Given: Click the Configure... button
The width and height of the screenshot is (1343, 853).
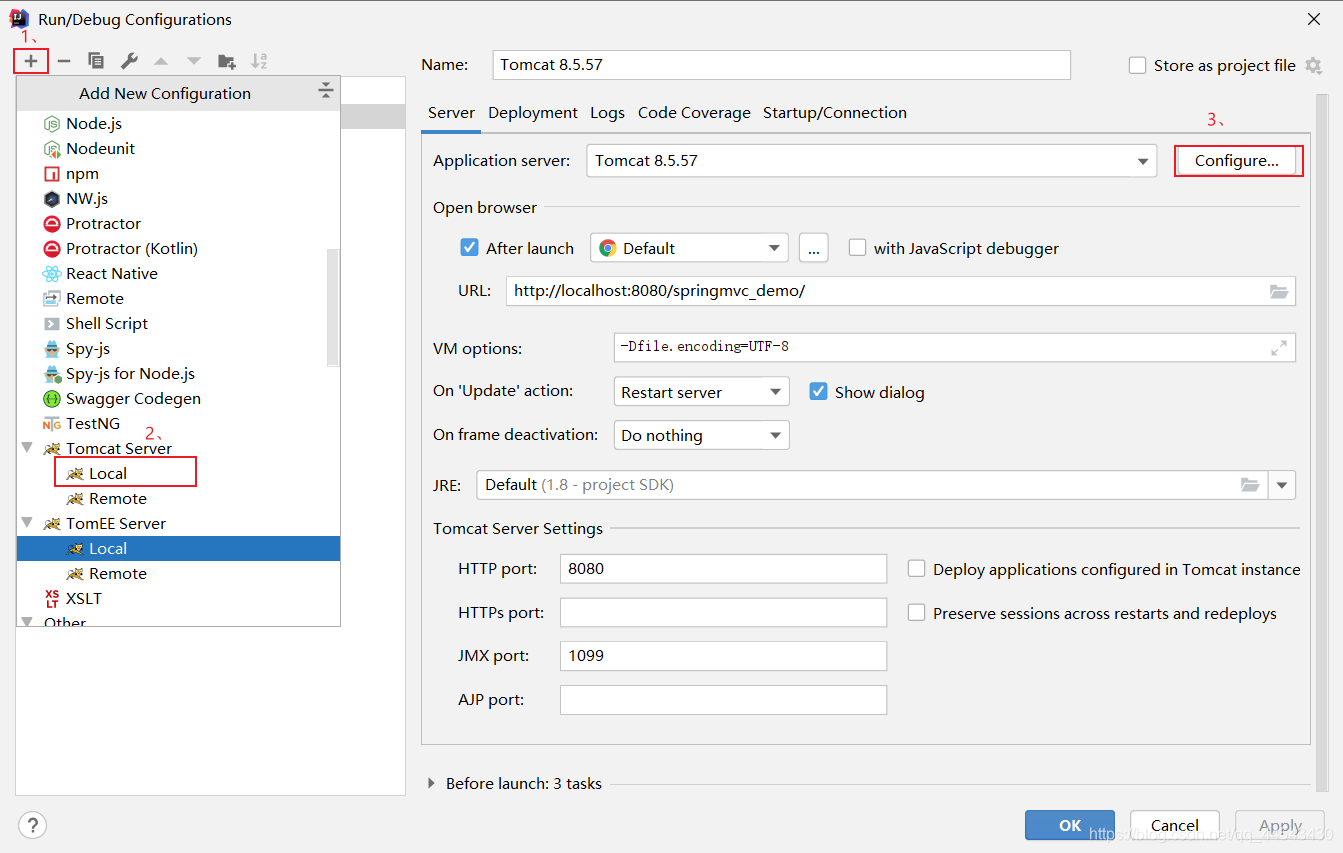Looking at the screenshot, I should 1237,161.
